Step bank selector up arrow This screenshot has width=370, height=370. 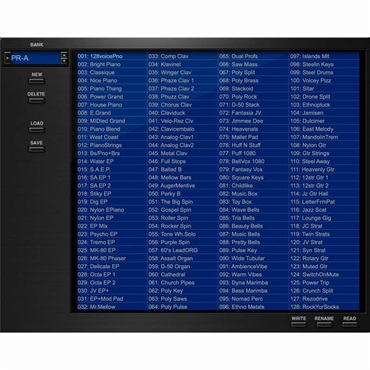(x=64, y=55)
